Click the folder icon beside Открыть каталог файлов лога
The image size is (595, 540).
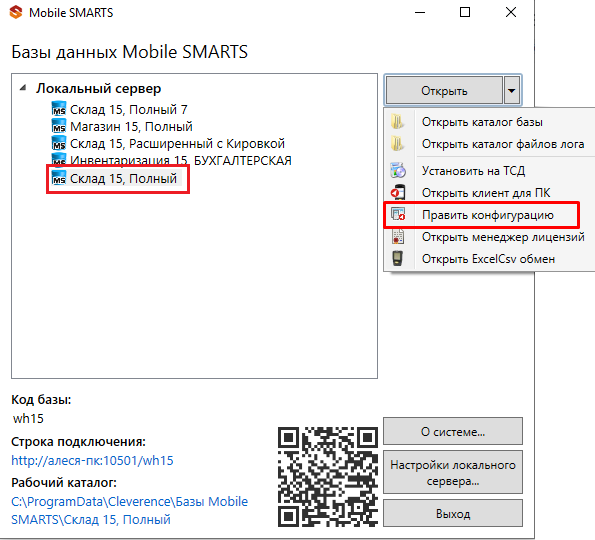[397, 144]
